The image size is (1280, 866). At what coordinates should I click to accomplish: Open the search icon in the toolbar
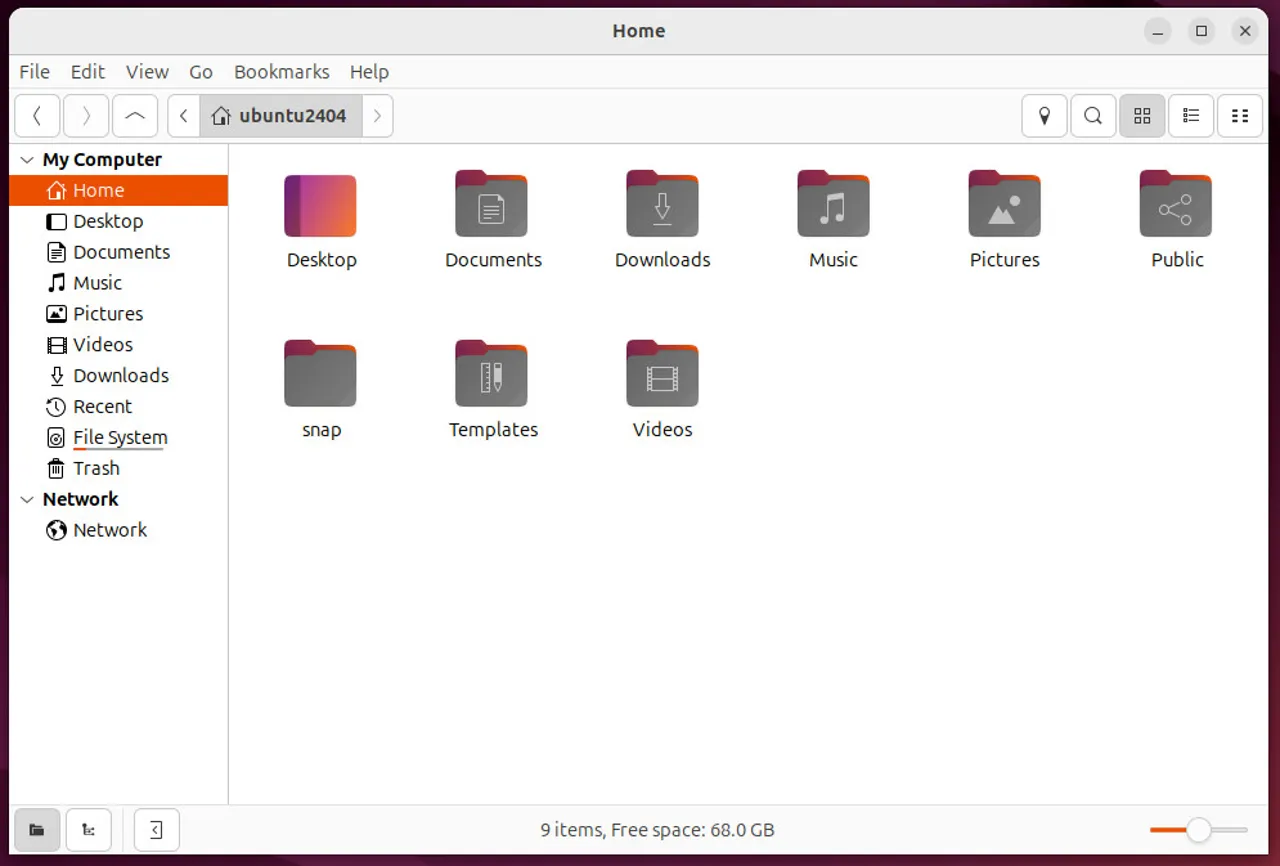pos(1092,115)
